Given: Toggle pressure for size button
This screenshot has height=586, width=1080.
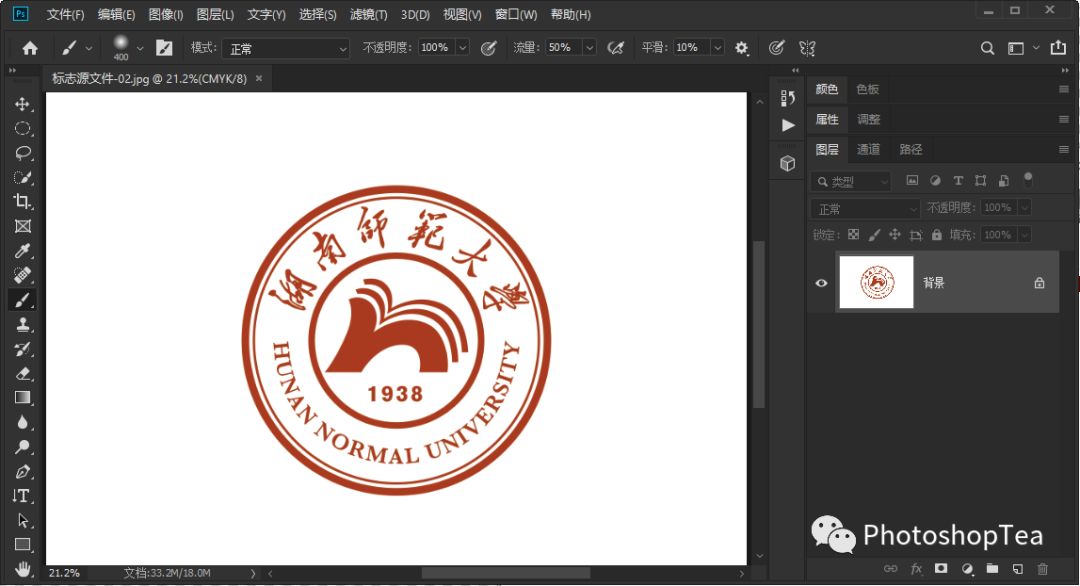Looking at the screenshot, I should click(776, 48).
